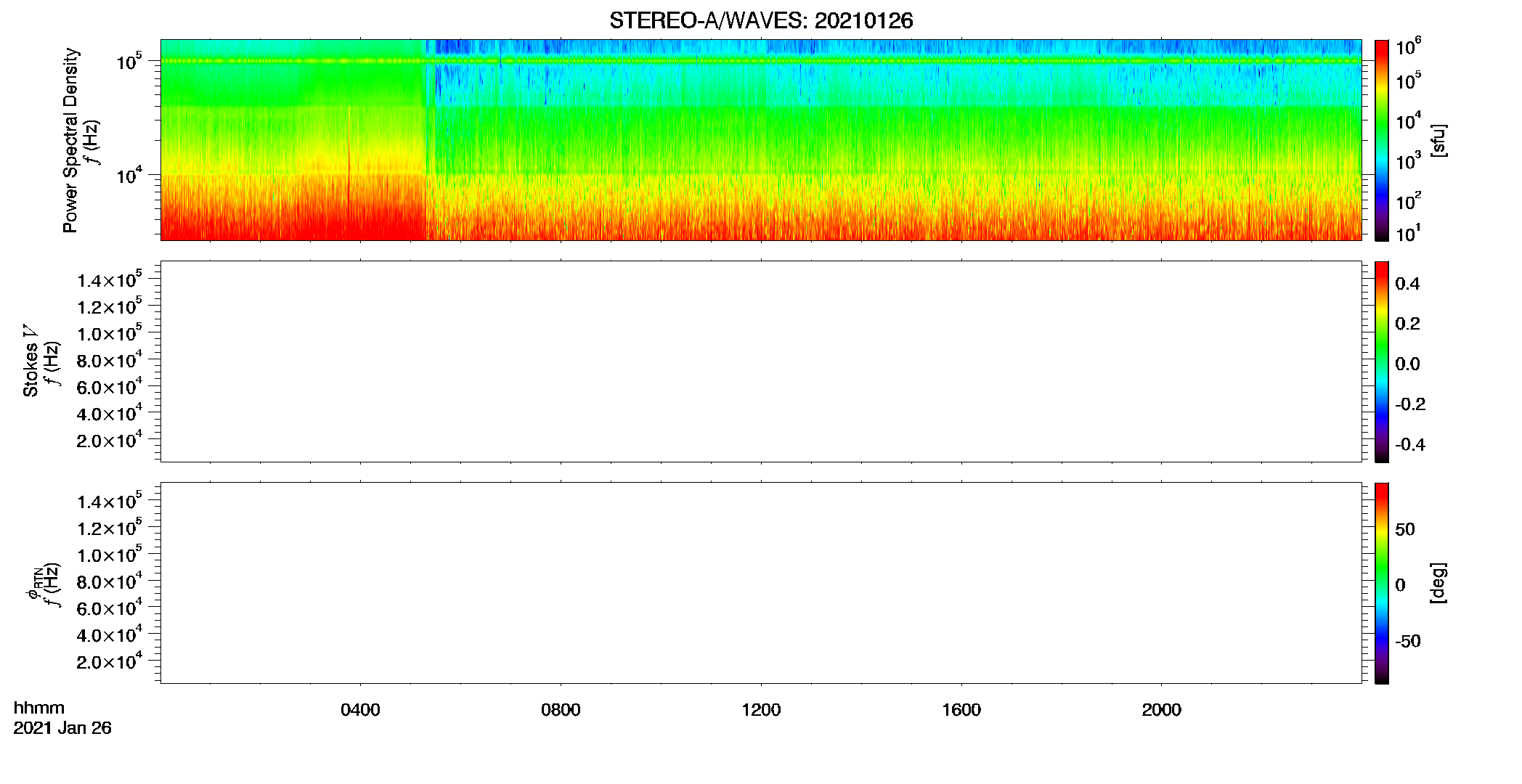Click the 10^5 tick label on the spectrogram's frequency axis
1522x784 pixels.
(129, 62)
